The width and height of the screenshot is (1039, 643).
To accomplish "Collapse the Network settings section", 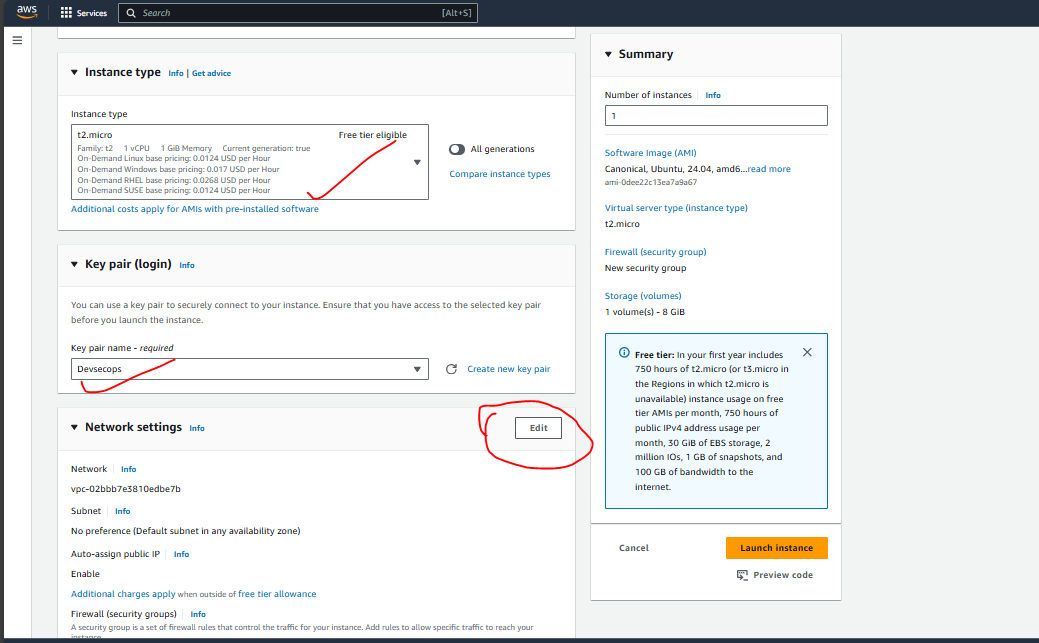I will (x=74, y=427).
